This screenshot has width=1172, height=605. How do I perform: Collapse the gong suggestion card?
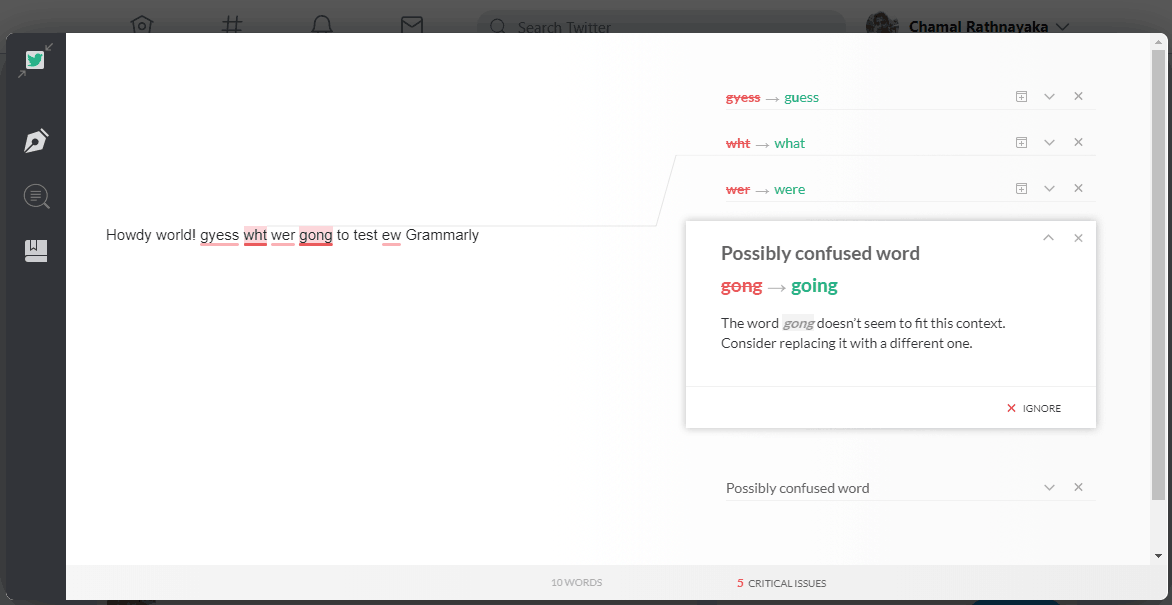tap(1048, 238)
